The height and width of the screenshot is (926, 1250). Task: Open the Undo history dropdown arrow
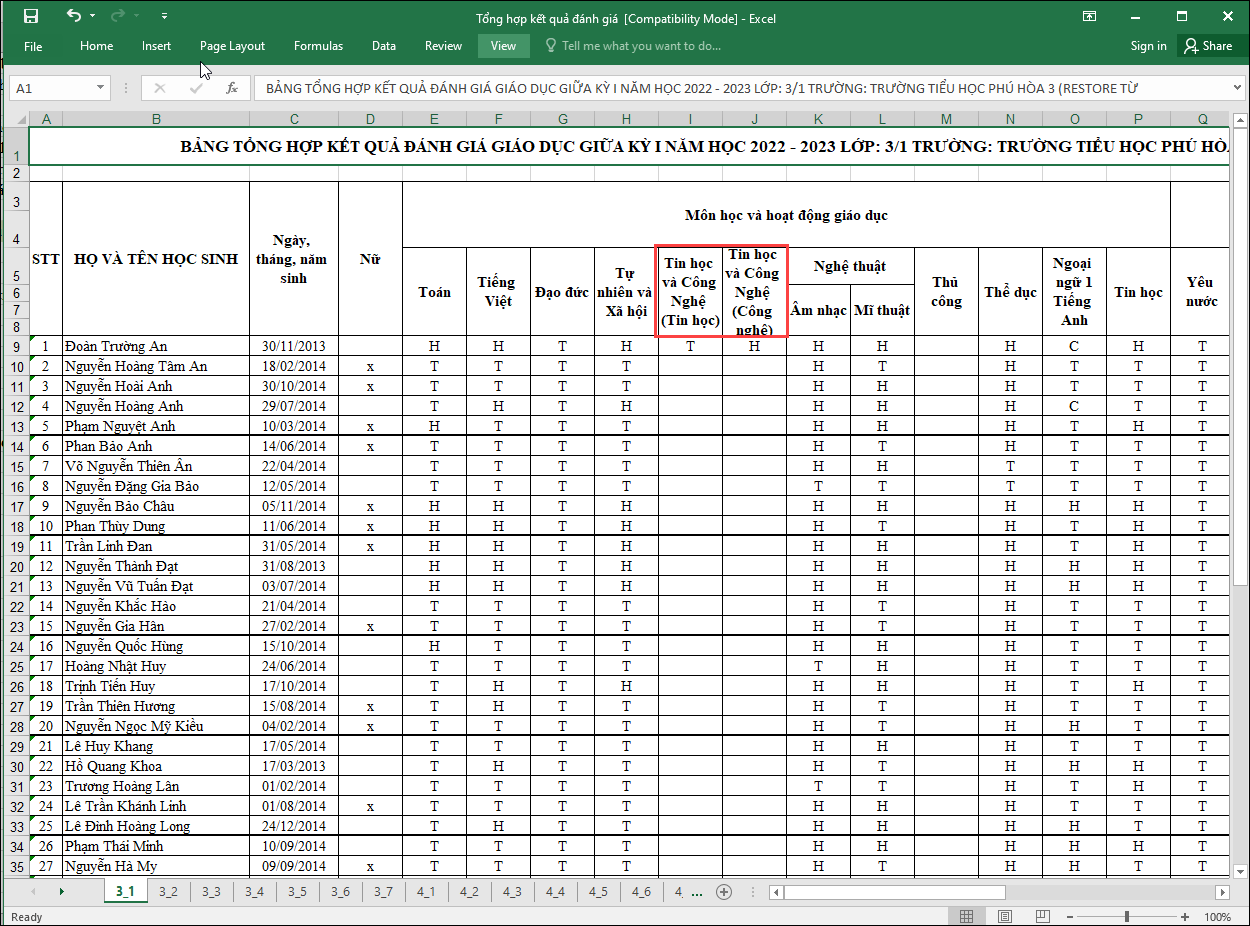[93, 16]
